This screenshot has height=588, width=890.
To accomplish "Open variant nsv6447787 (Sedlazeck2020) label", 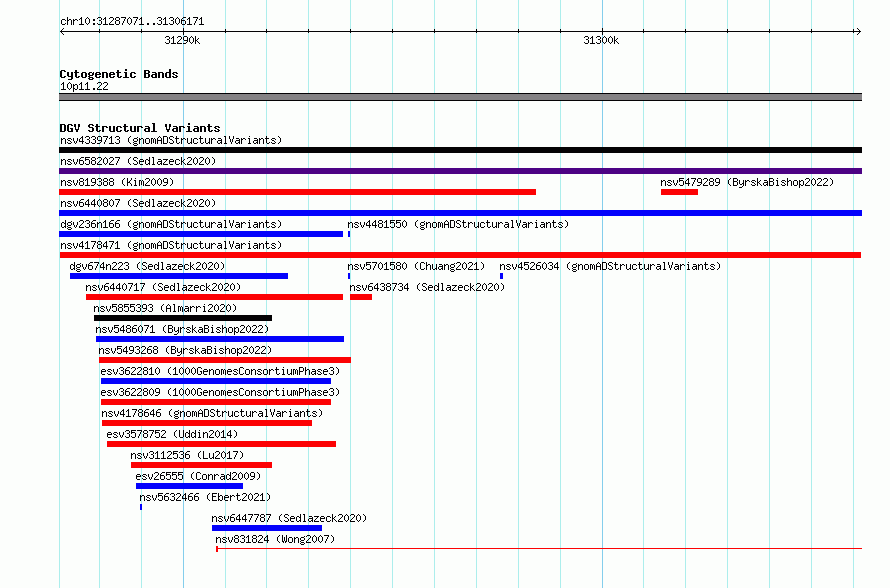I will pyautogui.click(x=289, y=518).
